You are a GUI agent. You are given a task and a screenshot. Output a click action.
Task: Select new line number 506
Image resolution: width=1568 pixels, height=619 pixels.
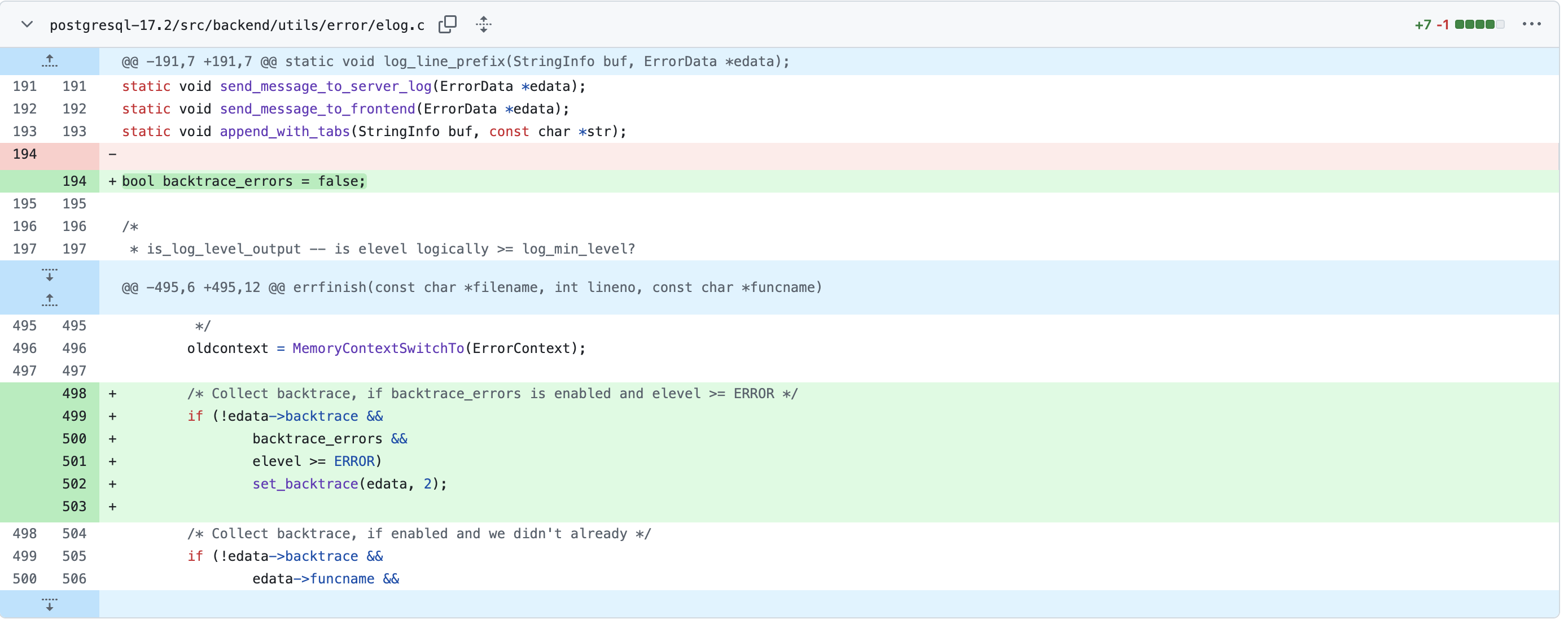pos(75,579)
